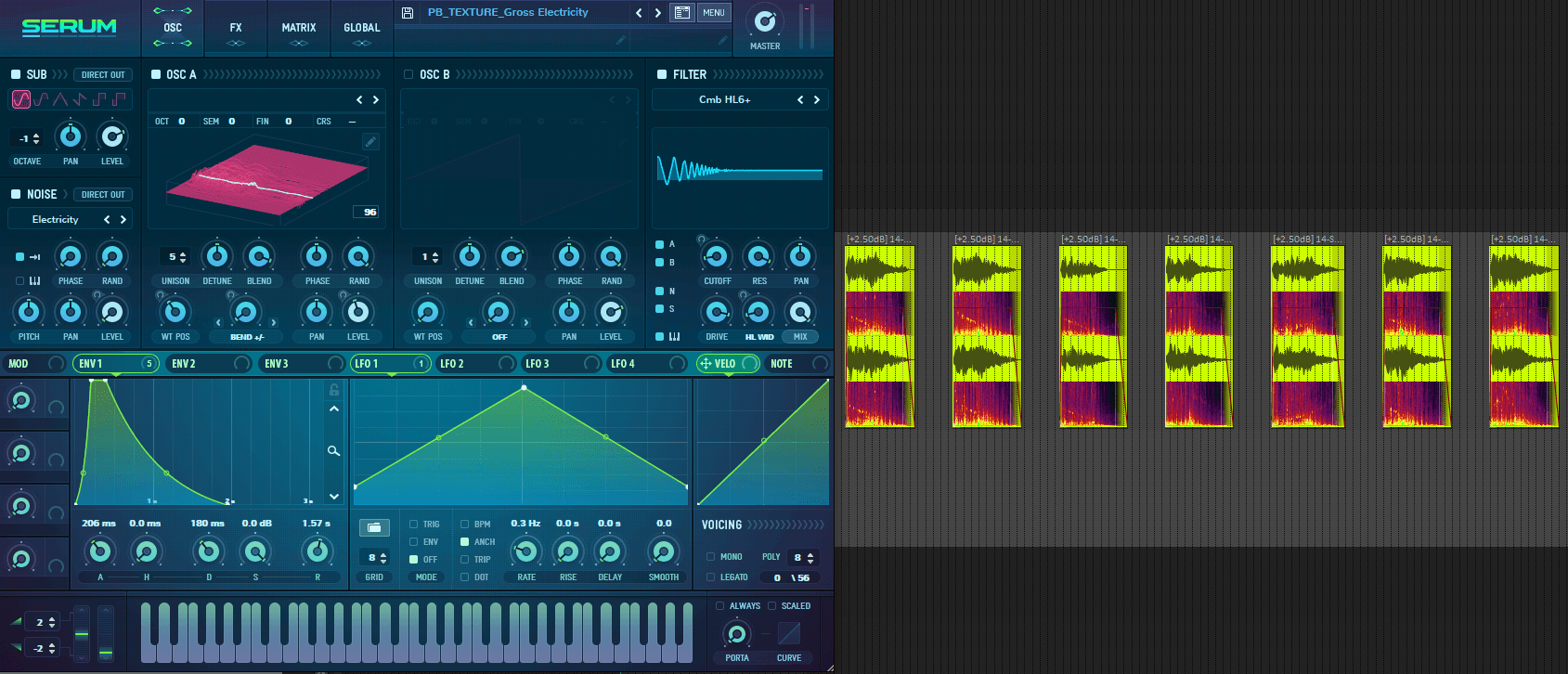Image resolution: width=1568 pixels, height=674 pixels.
Task: Change the LFO grid size stepper
Action: (382, 558)
